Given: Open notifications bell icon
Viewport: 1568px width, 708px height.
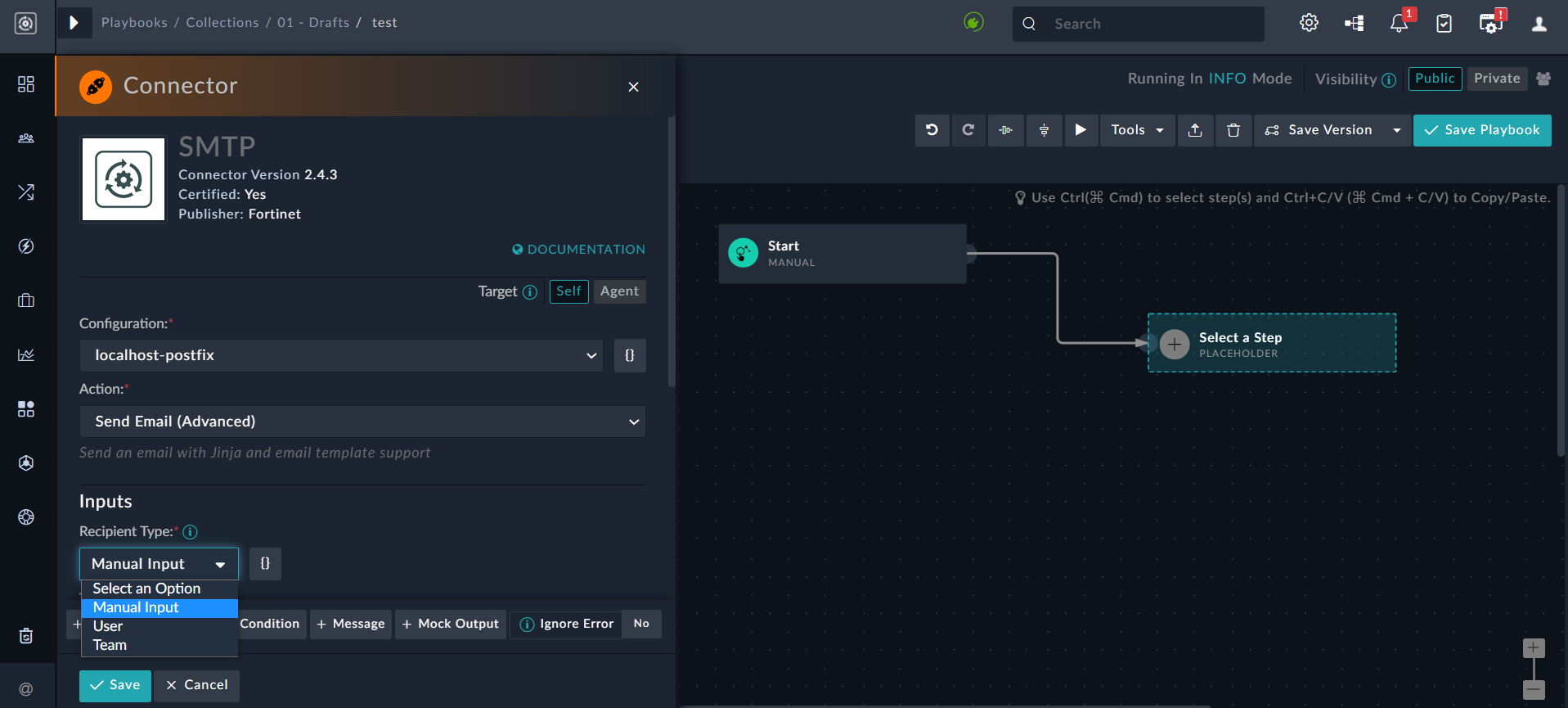Looking at the screenshot, I should 1399,24.
